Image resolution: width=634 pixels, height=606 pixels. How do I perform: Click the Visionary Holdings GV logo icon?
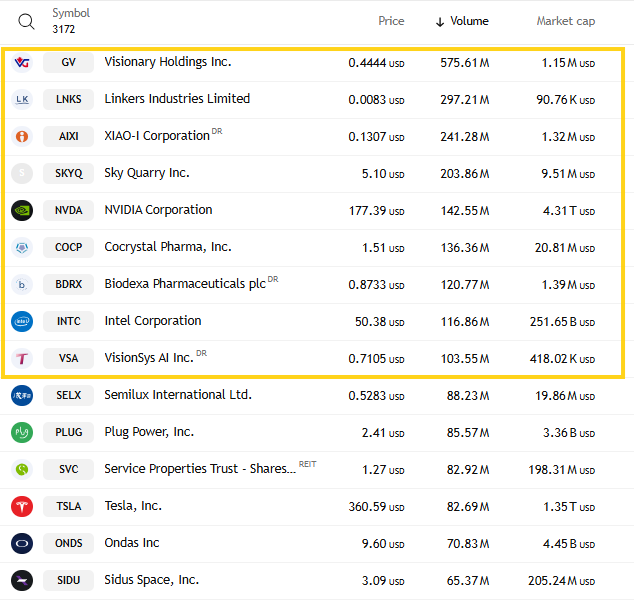coord(22,63)
